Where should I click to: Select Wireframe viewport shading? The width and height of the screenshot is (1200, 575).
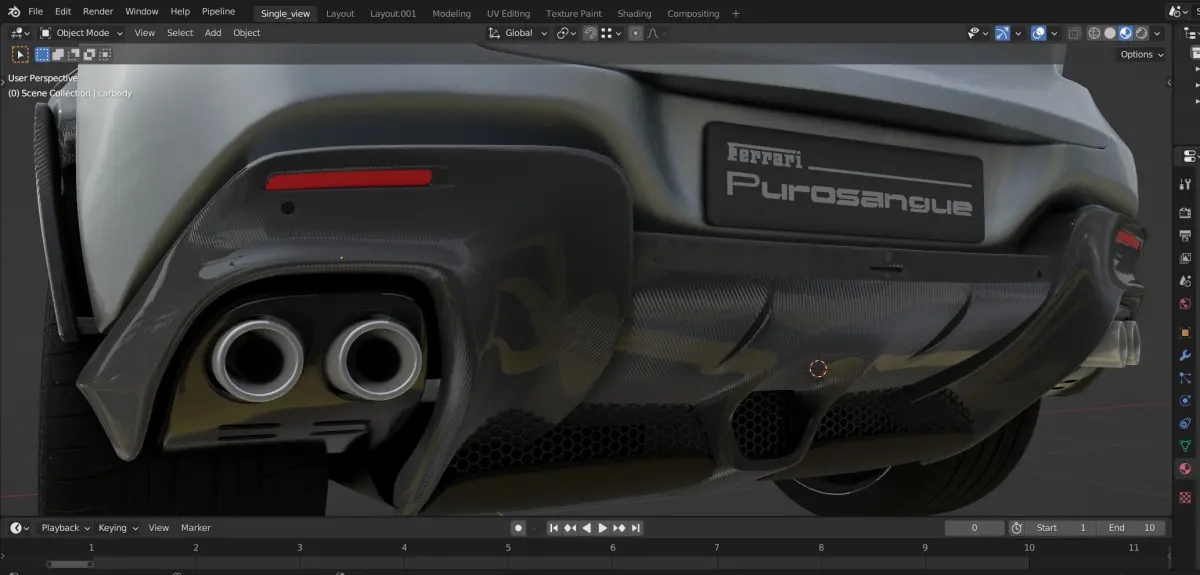1094,33
